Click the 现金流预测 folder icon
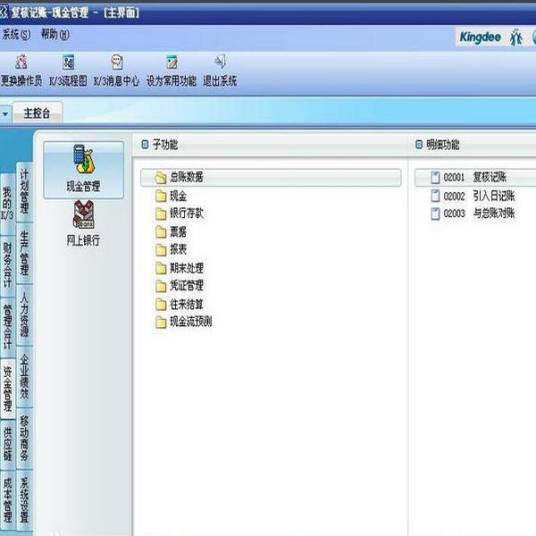This screenshot has width=536, height=536. tap(160, 322)
